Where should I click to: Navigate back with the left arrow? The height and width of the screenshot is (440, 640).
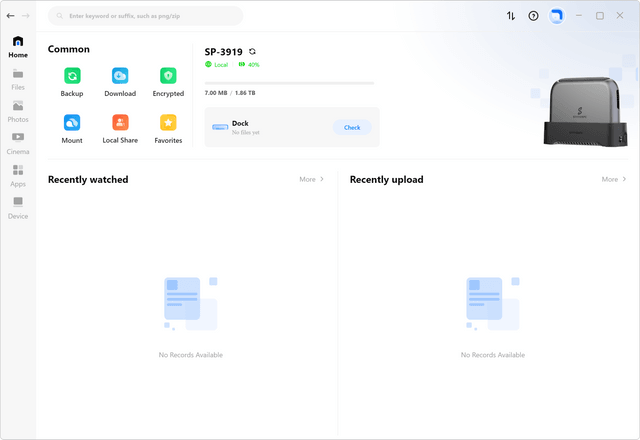pyautogui.click(x=11, y=16)
